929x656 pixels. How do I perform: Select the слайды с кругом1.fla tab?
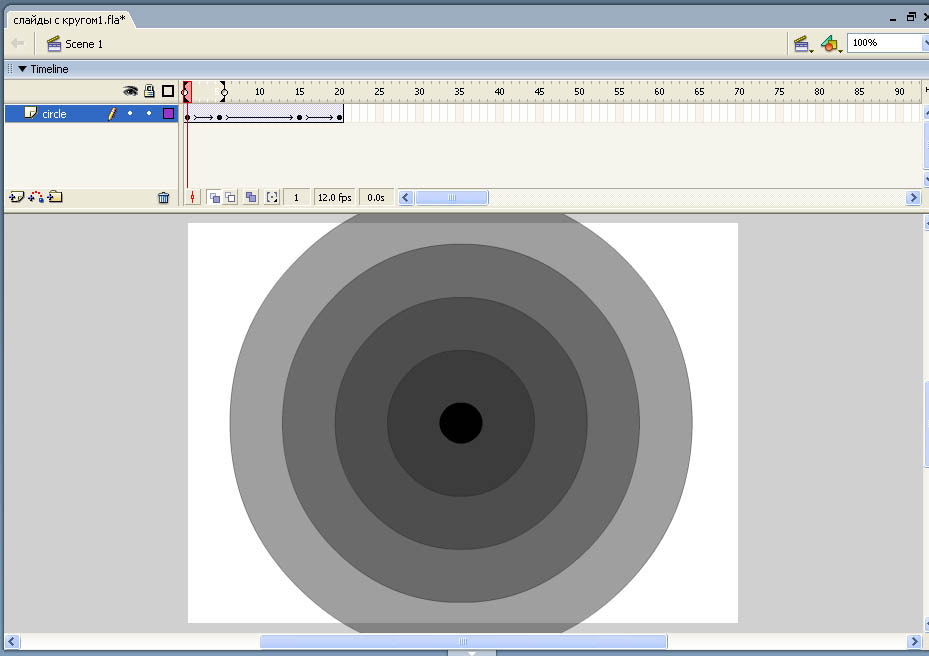(68, 20)
